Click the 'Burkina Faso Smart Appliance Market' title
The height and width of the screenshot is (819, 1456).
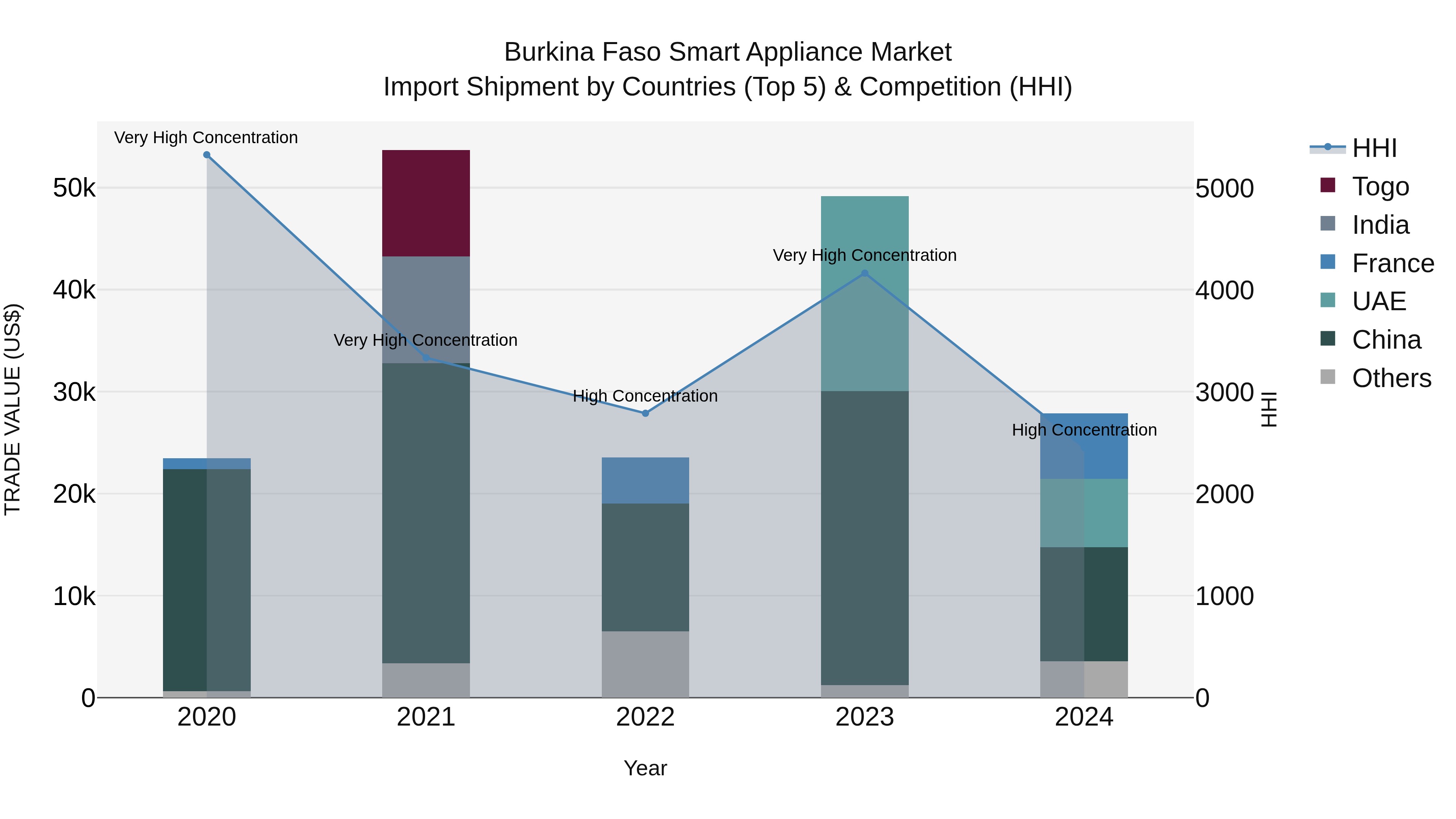[x=728, y=52]
